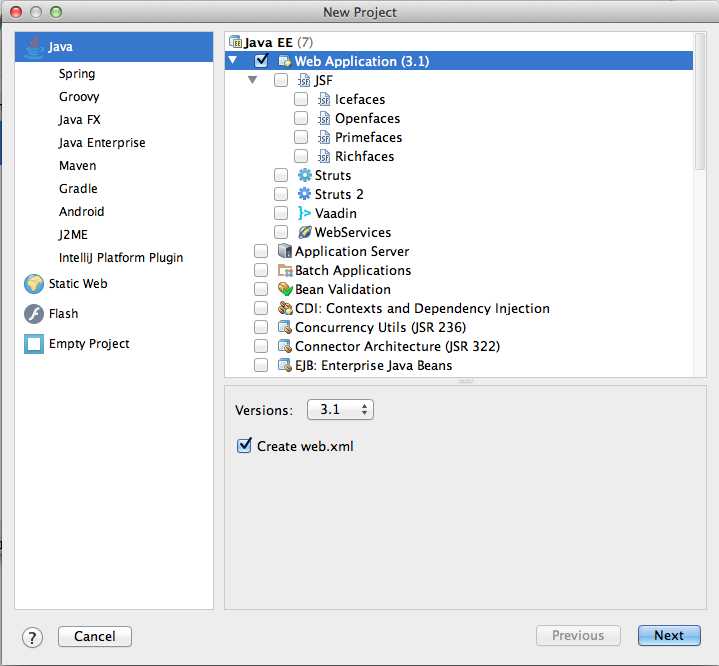This screenshot has height=666, width=719.
Task: Select IntelliJ Platform Plugin entry
Action: point(121,258)
